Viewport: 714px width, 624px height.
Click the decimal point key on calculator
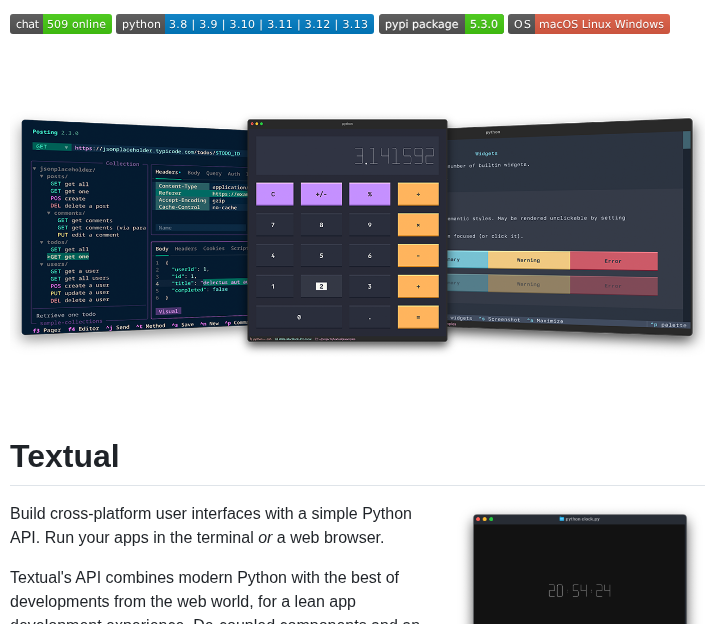coord(369,317)
